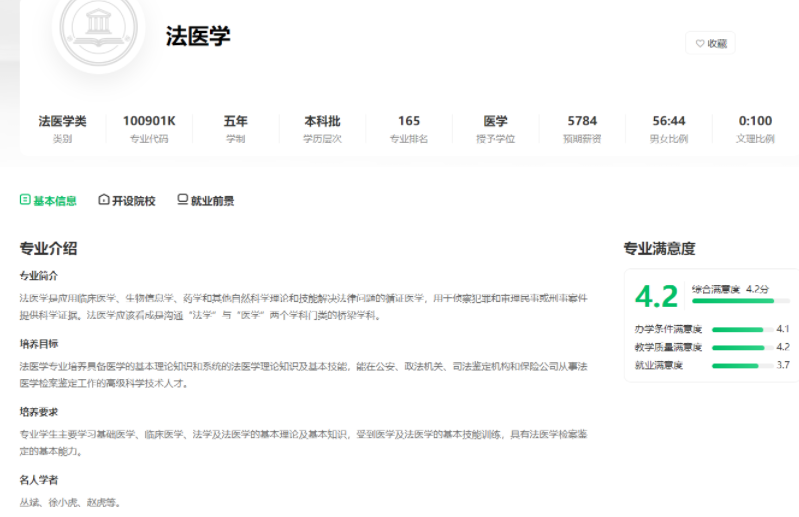Click the major ranking 165
799x517 pixels.
pyautogui.click(x=409, y=121)
